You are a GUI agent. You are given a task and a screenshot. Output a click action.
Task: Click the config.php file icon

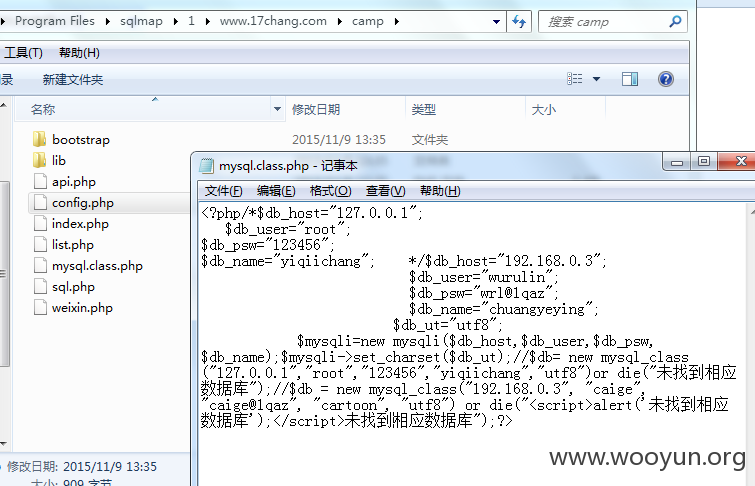pos(40,203)
